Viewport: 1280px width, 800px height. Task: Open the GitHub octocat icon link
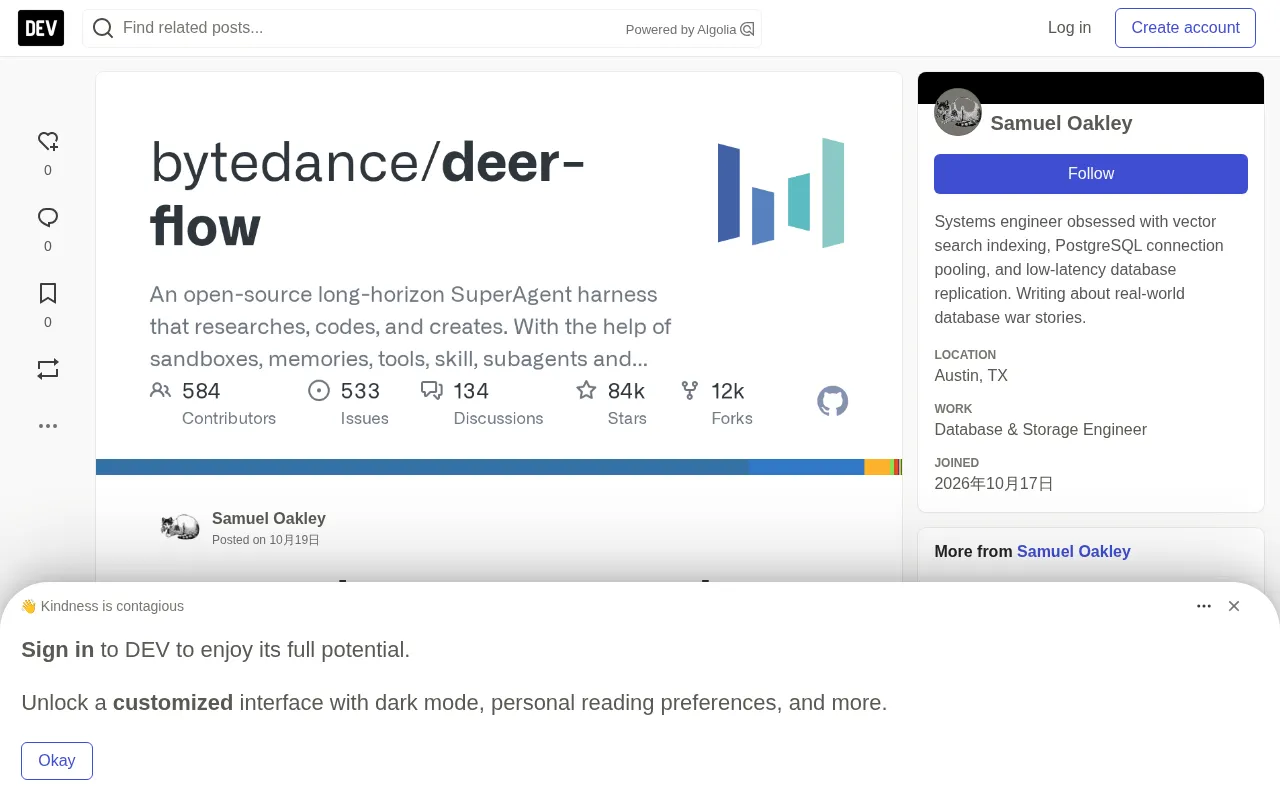832,401
